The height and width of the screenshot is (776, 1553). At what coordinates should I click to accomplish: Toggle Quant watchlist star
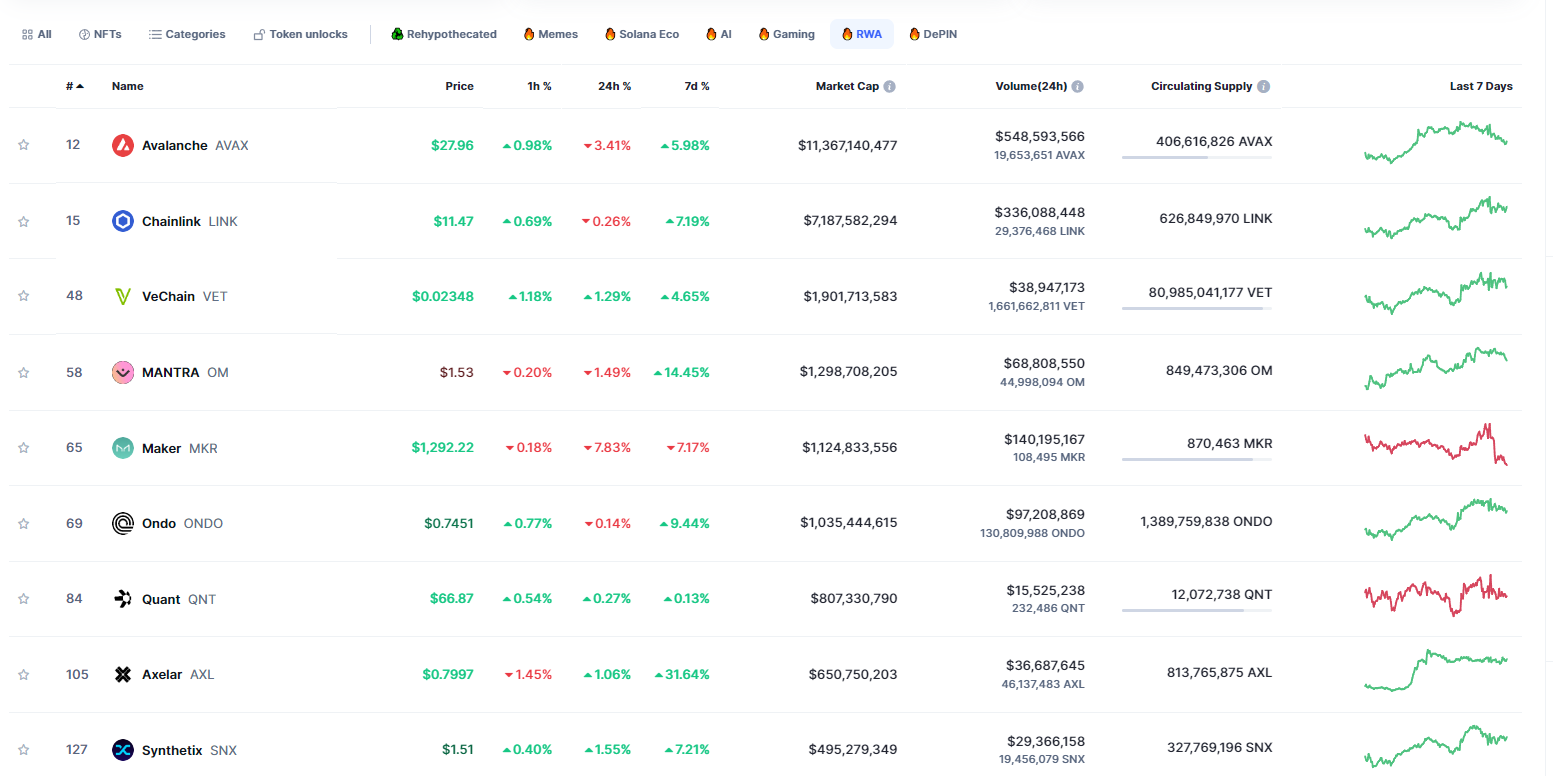tap(23, 599)
